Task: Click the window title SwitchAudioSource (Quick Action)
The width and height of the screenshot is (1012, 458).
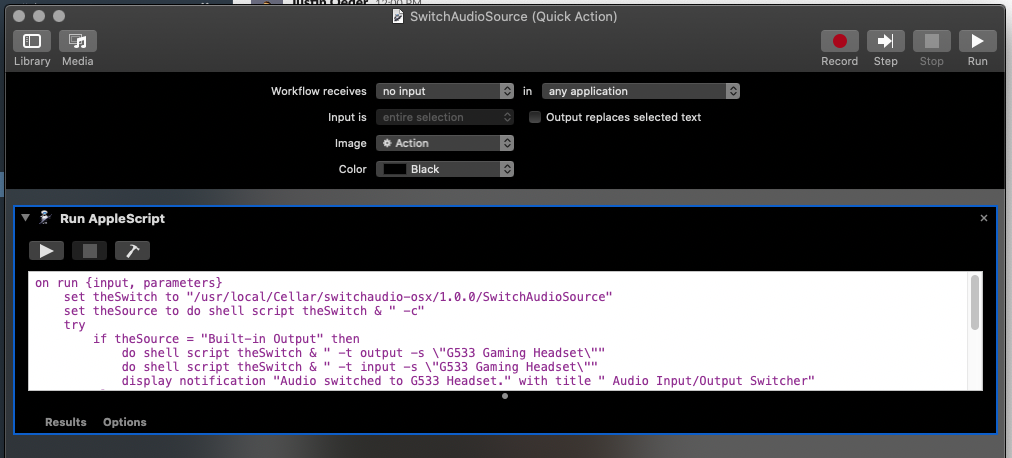Action: 514,16
